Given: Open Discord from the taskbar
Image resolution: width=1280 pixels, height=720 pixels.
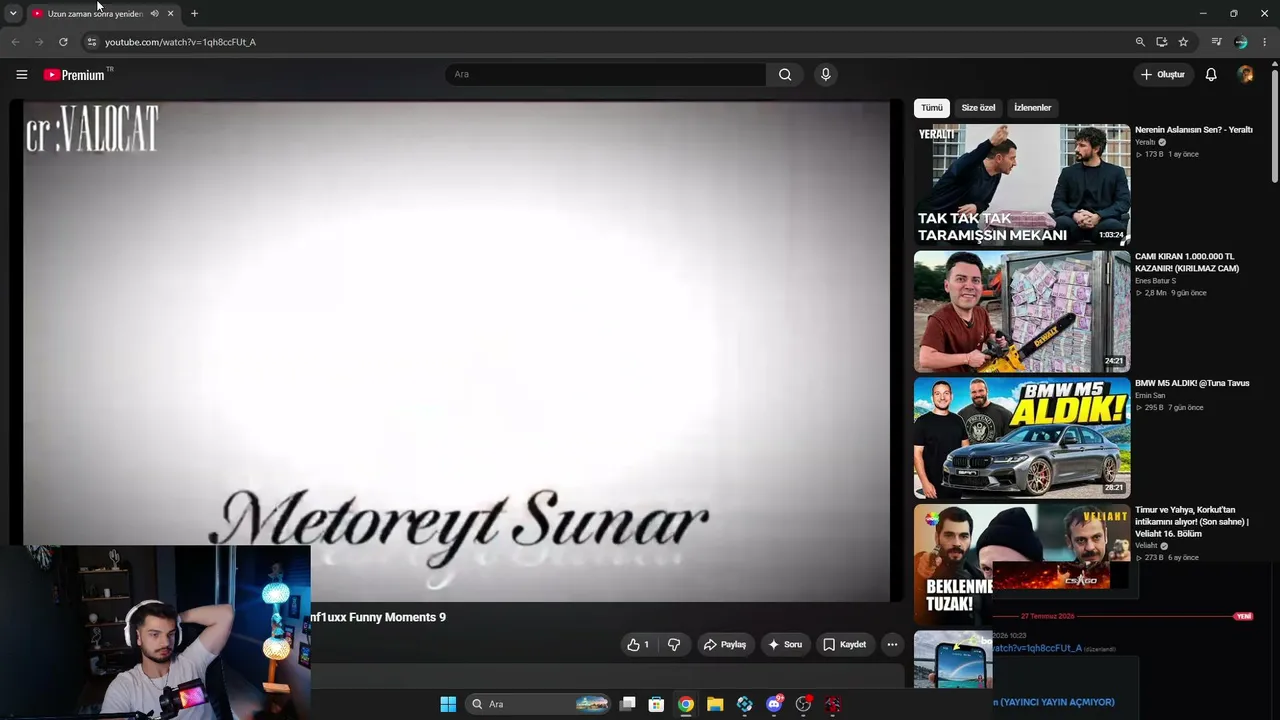Looking at the screenshot, I should (x=774, y=704).
